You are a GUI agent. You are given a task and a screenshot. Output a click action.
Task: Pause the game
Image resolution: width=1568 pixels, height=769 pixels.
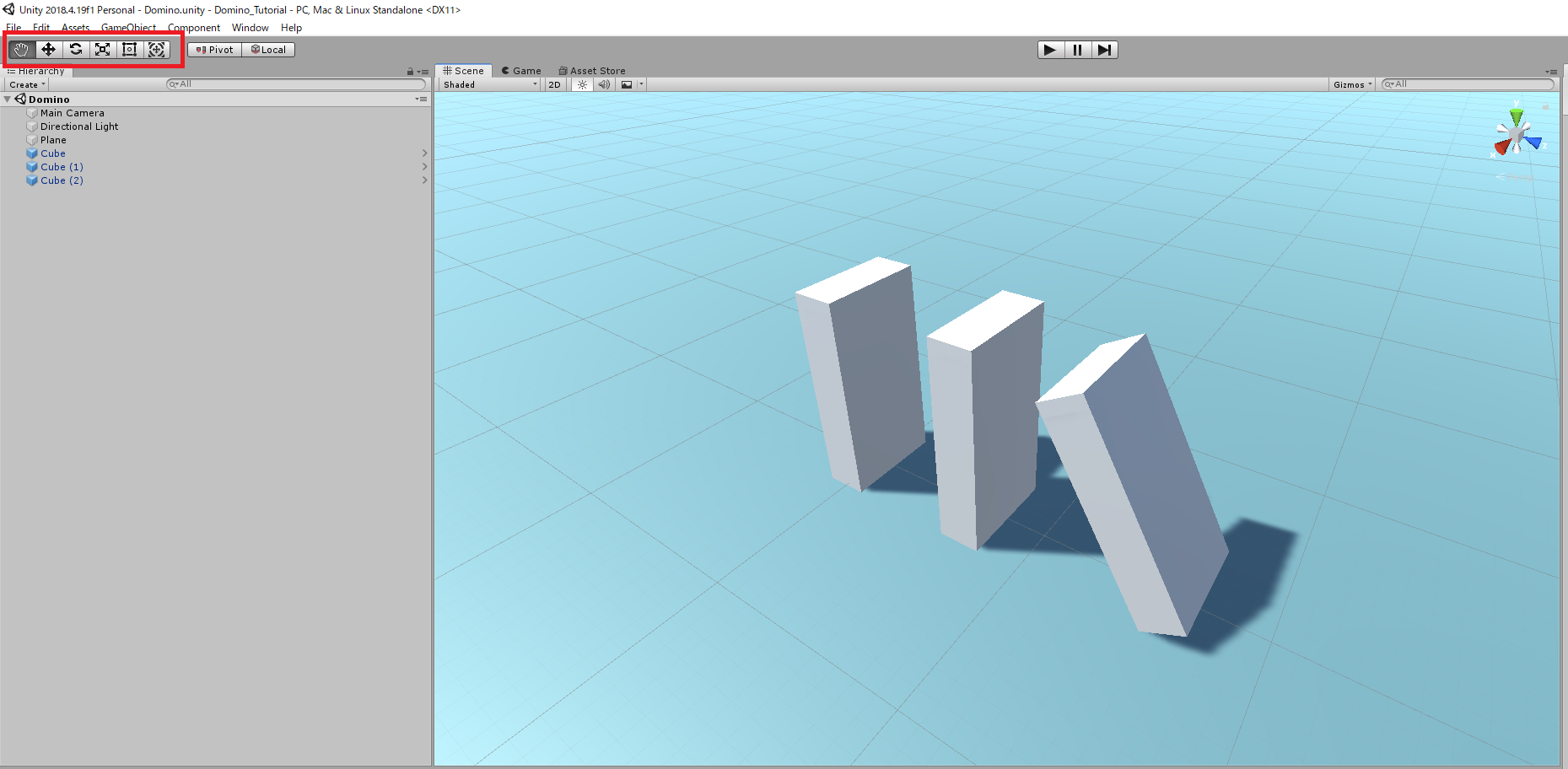(1077, 50)
